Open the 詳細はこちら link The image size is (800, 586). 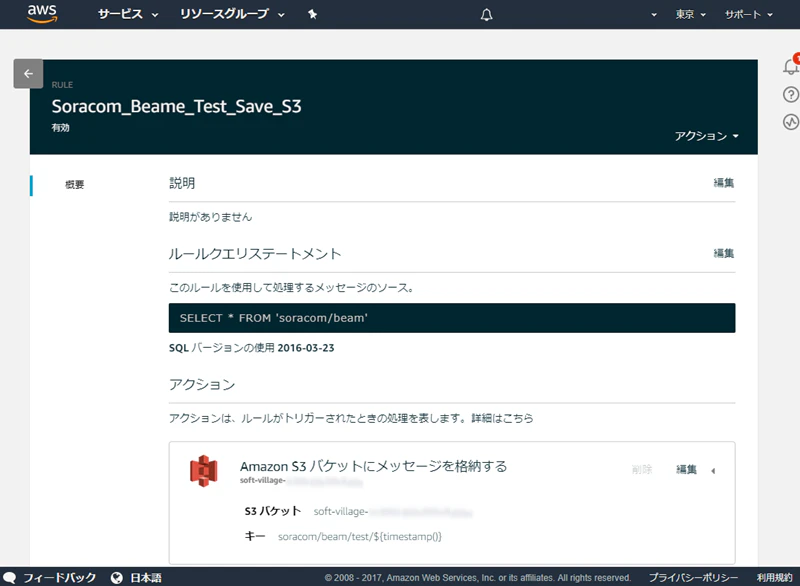click(x=502, y=418)
